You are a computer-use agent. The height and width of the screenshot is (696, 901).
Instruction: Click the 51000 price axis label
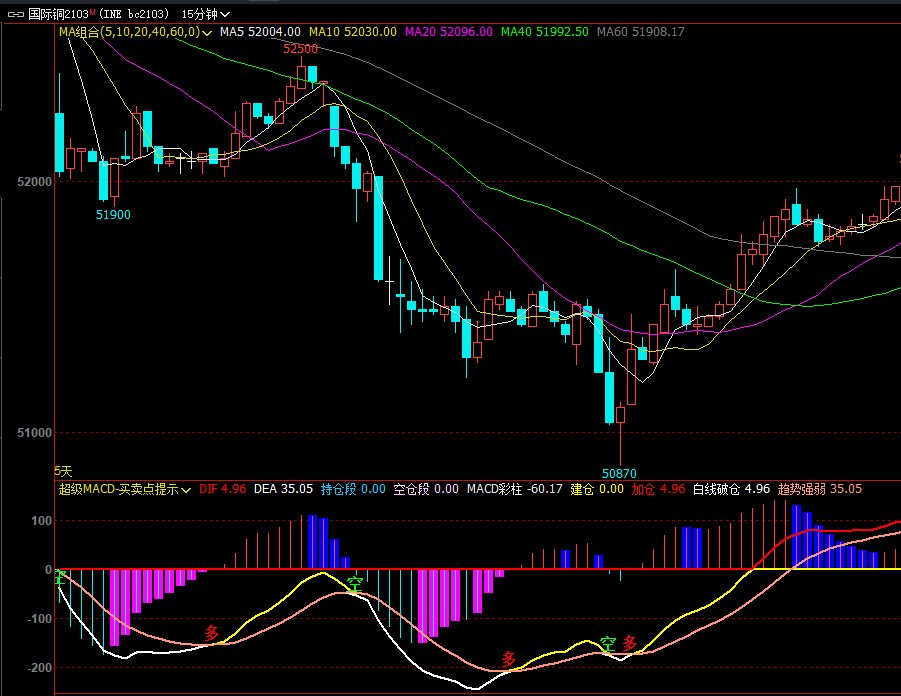tap(34, 433)
